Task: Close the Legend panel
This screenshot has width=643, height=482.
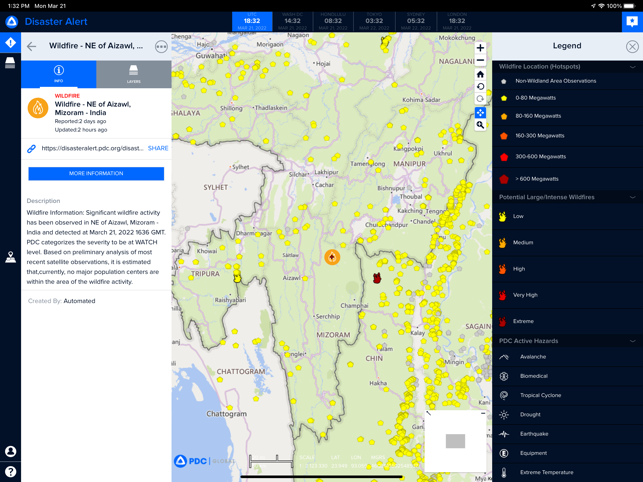Action: tap(632, 46)
